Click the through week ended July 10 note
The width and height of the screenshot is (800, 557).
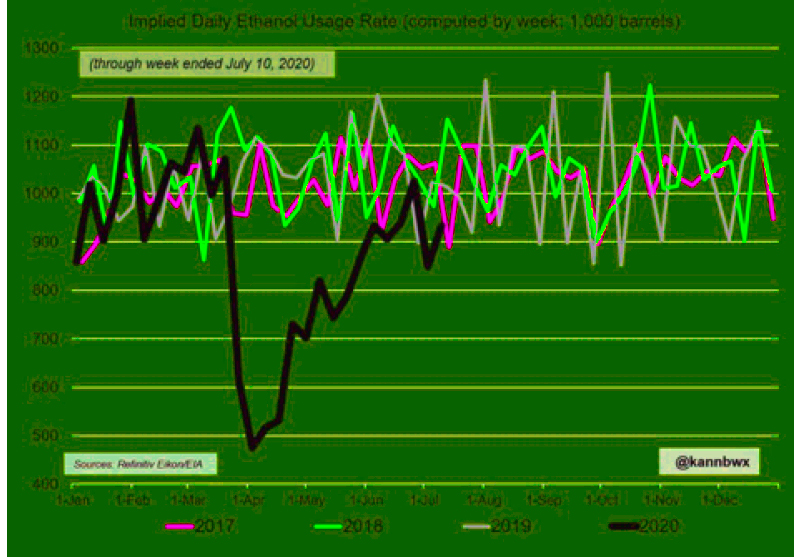(x=207, y=64)
